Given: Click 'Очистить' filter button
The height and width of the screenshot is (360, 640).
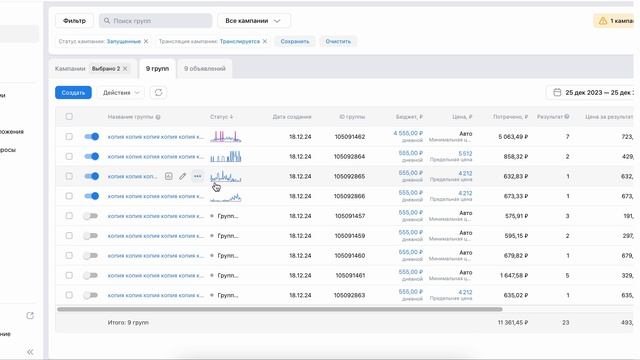Looking at the screenshot, I should (338, 41).
